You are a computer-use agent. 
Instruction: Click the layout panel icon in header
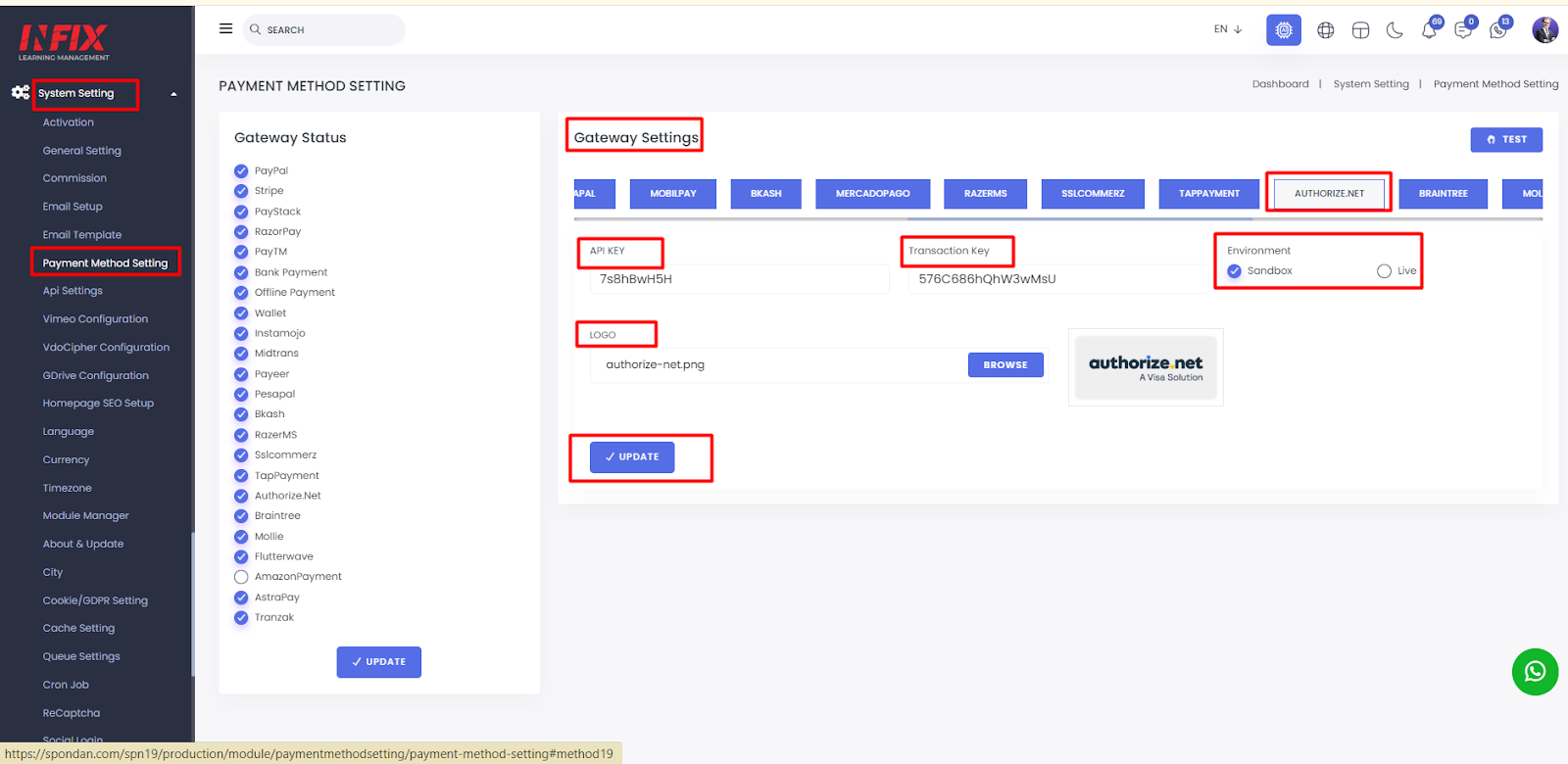[x=1360, y=30]
